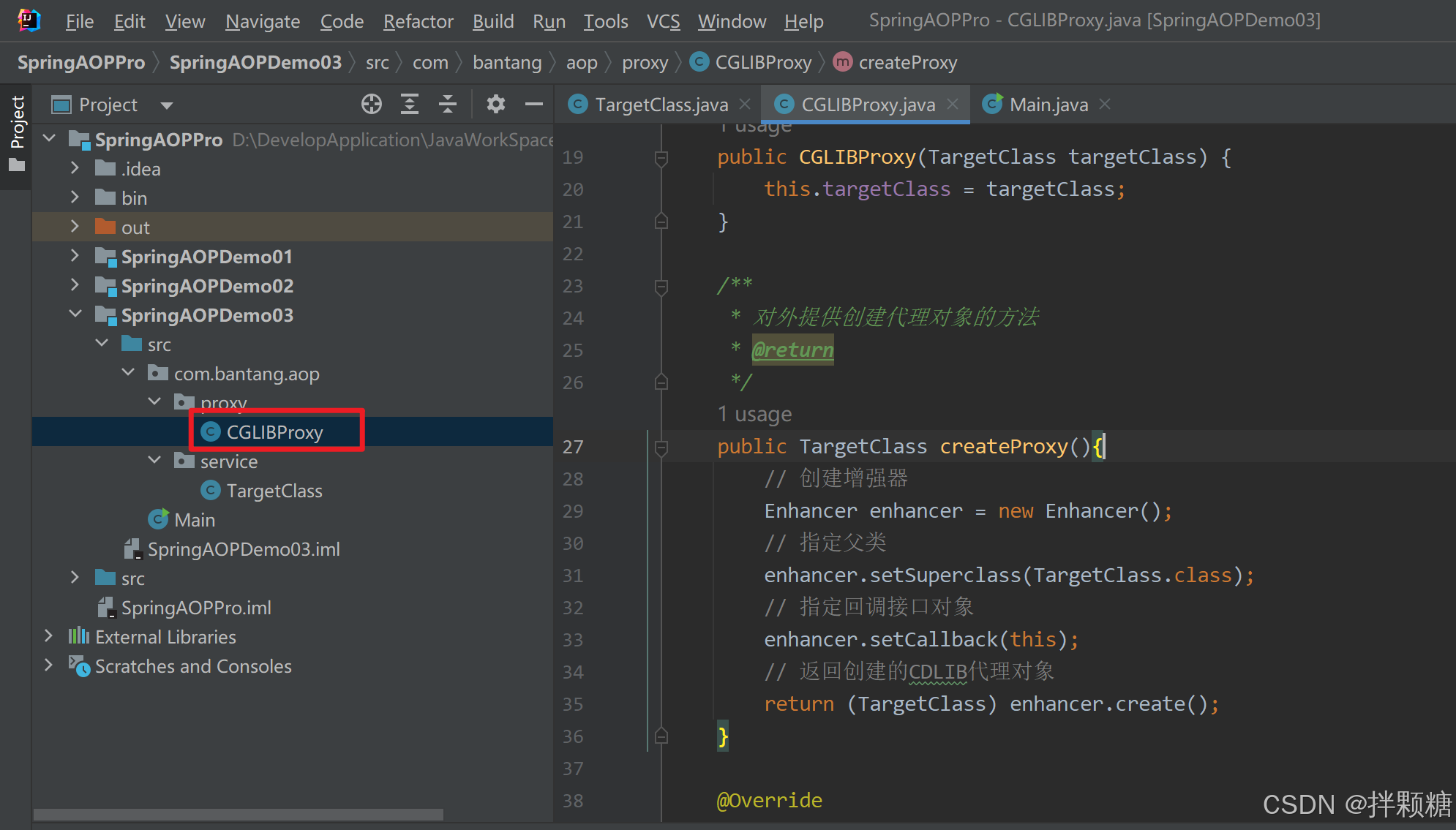This screenshot has width=1456, height=830.
Task: Click the '1 usage' hint above createProxy
Action: tap(754, 415)
